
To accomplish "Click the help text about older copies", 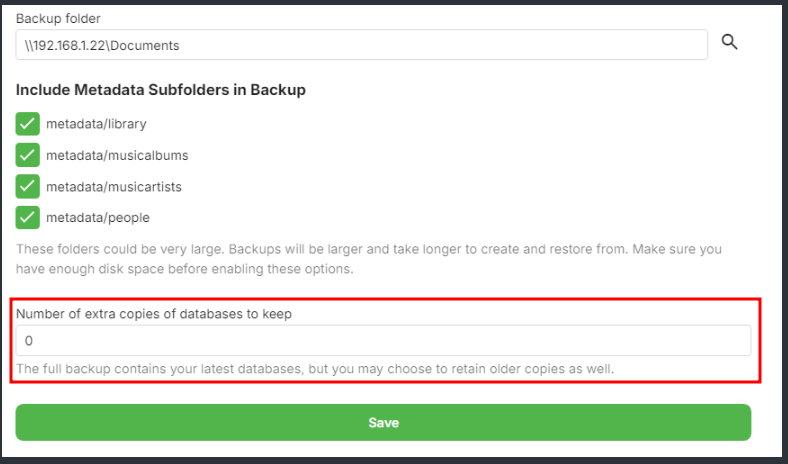I will [x=314, y=369].
